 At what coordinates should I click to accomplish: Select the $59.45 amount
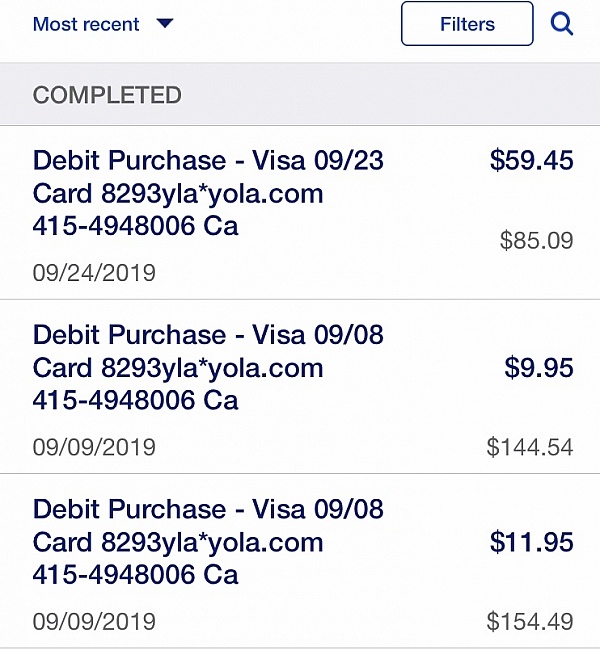point(532,160)
